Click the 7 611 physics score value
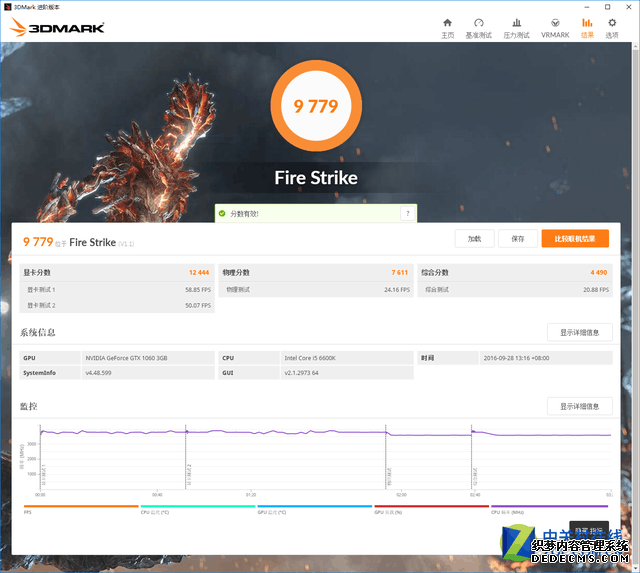 pos(400,273)
